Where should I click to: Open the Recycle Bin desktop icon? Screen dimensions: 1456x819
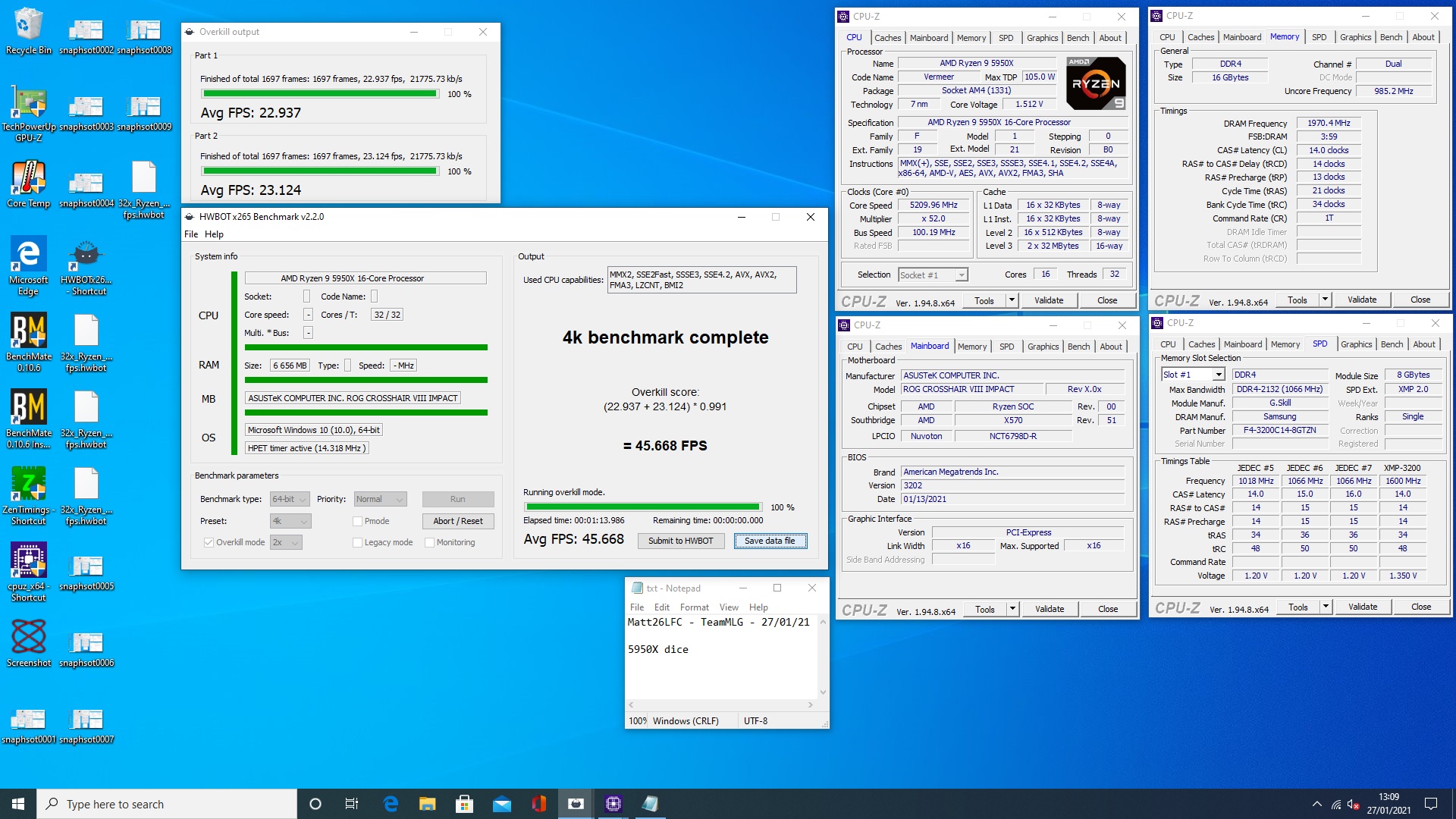(x=28, y=30)
